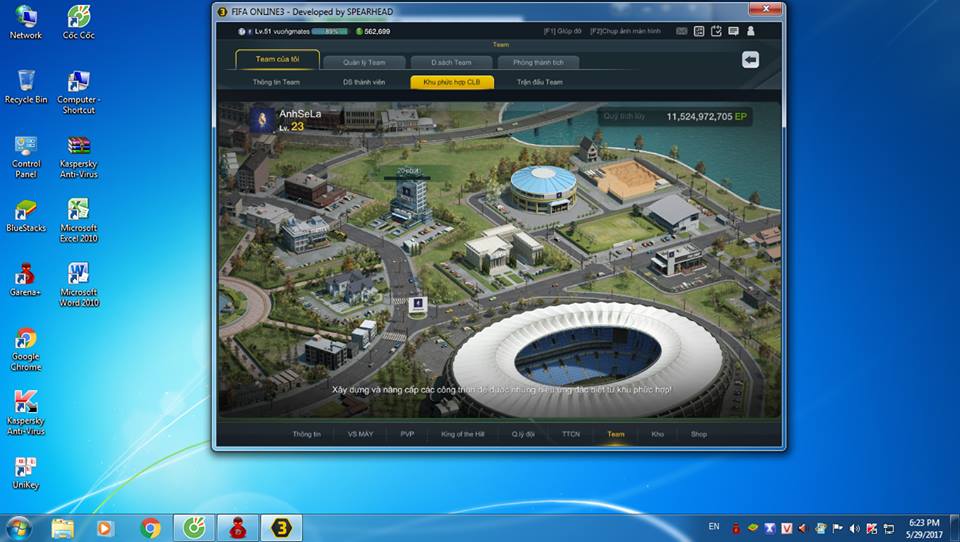Image resolution: width=960 pixels, height=542 pixels.
Task: Select the BlueStacks desktop icon
Action: 26,216
